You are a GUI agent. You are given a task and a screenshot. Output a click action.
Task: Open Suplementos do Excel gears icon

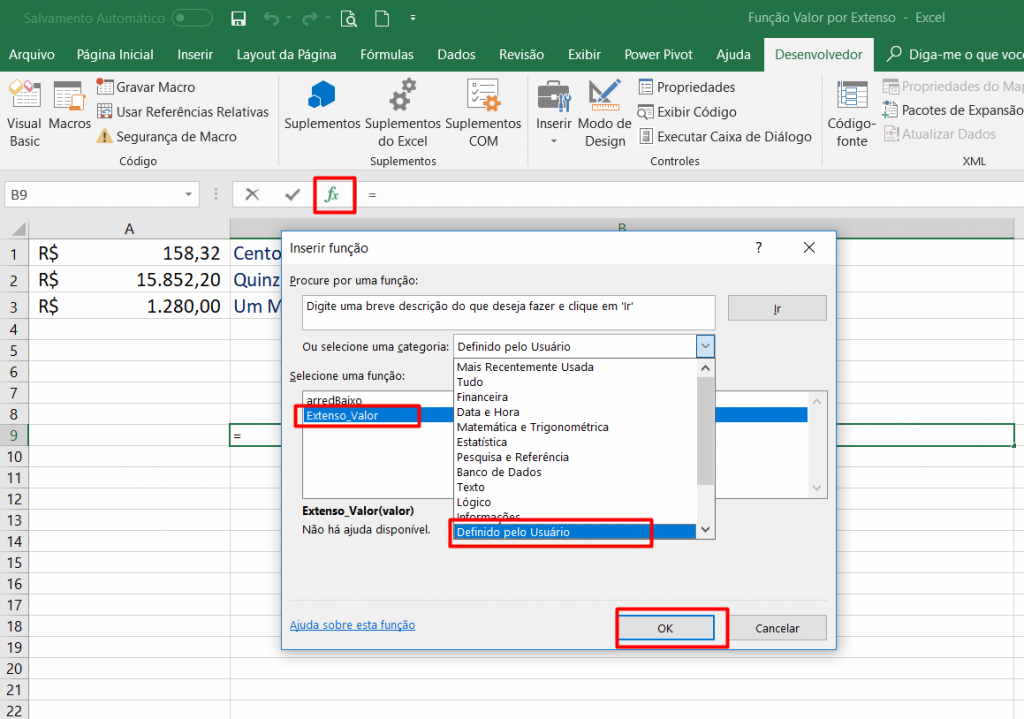tap(403, 114)
